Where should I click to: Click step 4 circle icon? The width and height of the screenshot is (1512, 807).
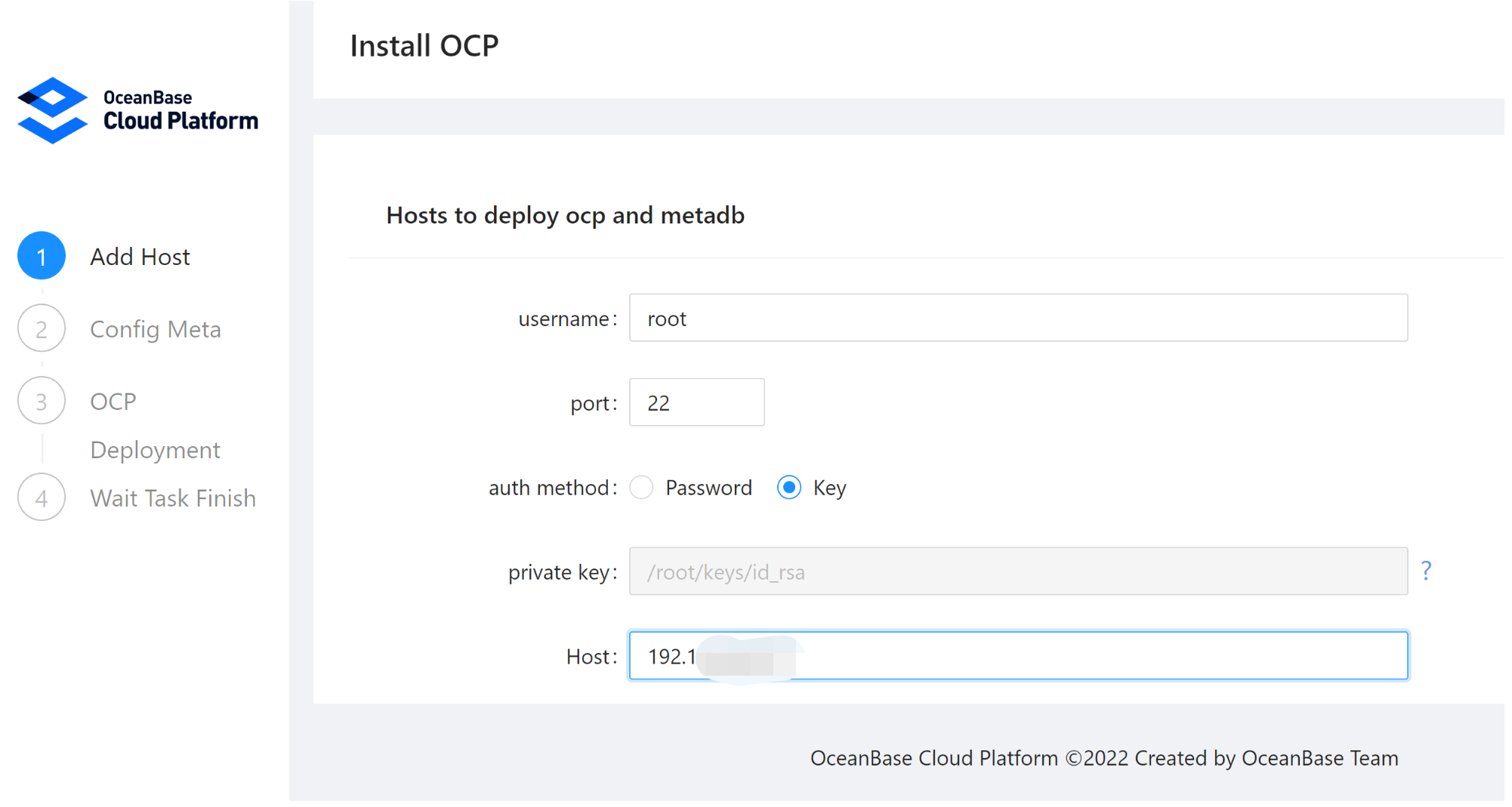(42, 497)
